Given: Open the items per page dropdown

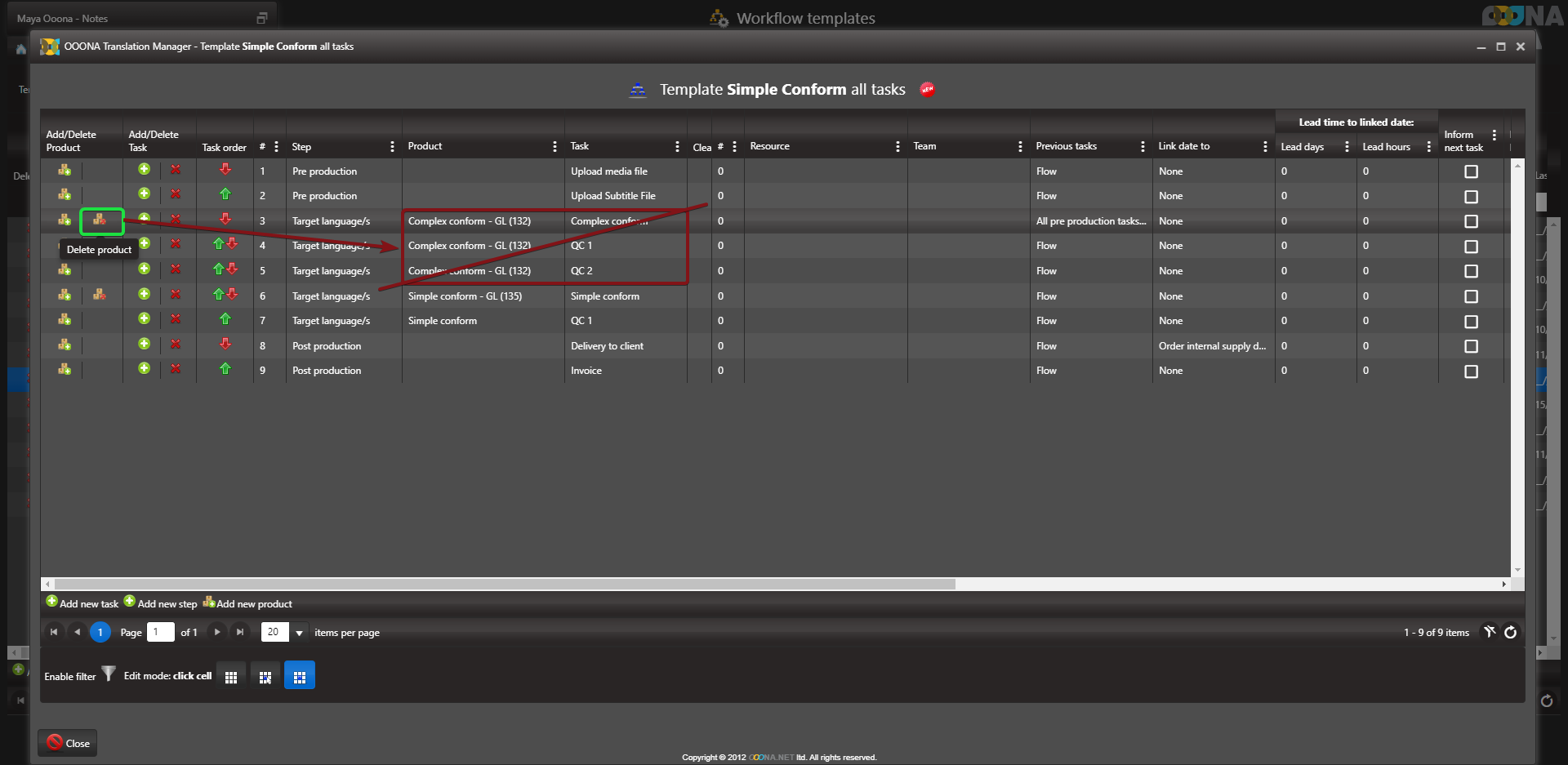Looking at the screenshot, I should [299, 633].
